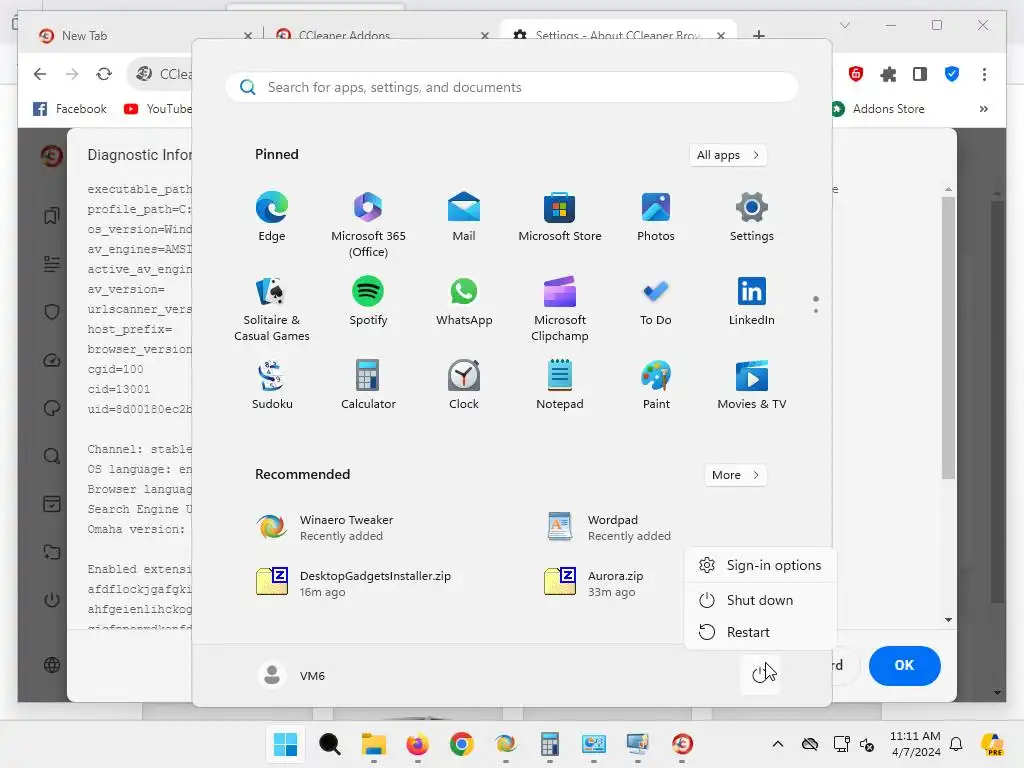Image resolution: width=1024 pixels, height=768 pixels.
Task: Launch Firefox from the taskbar
Action: (417, 744)
